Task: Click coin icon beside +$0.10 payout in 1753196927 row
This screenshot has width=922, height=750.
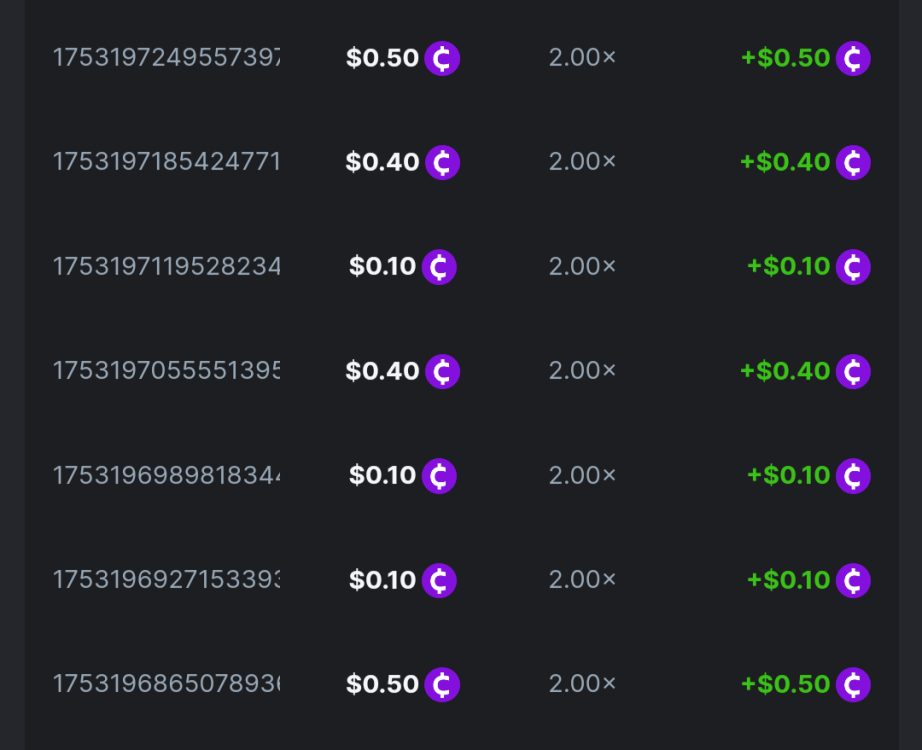Action: 853,580
